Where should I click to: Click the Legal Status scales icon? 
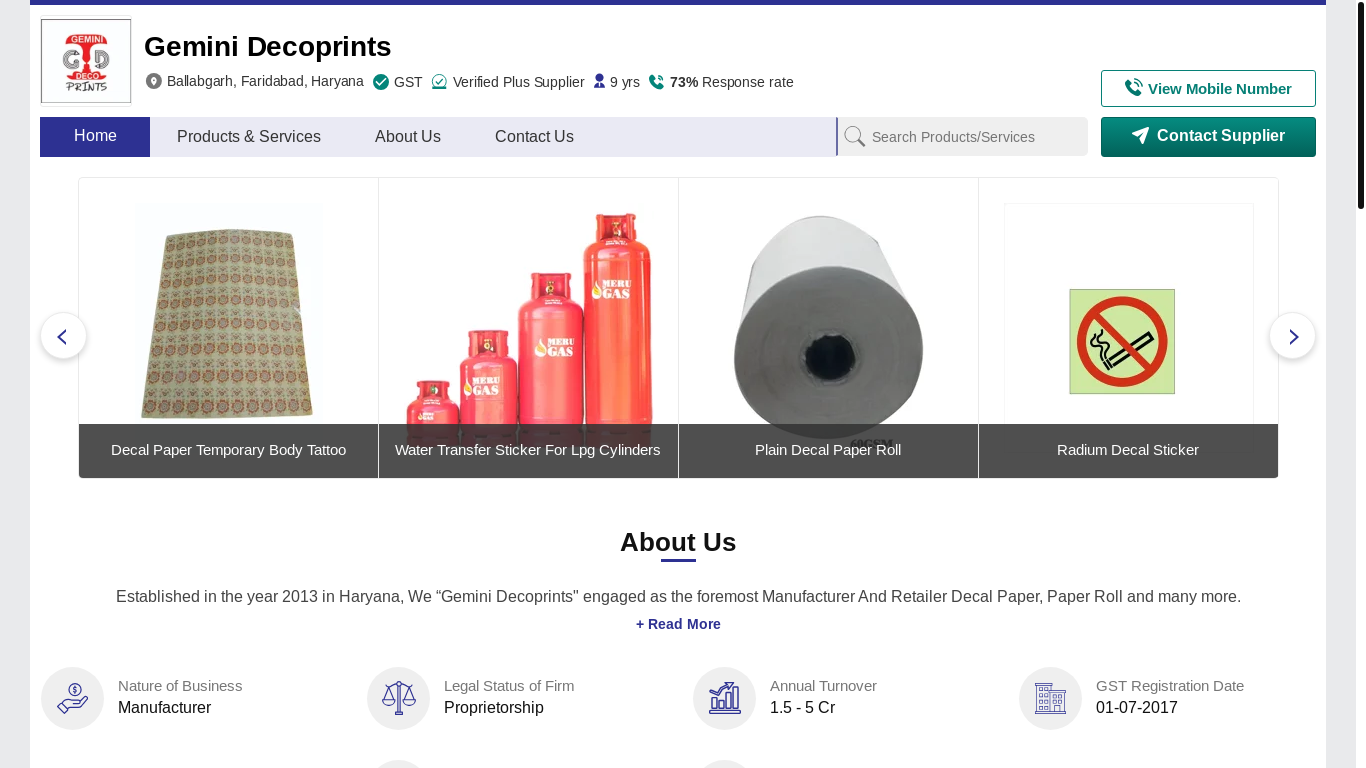coord(399,698)
